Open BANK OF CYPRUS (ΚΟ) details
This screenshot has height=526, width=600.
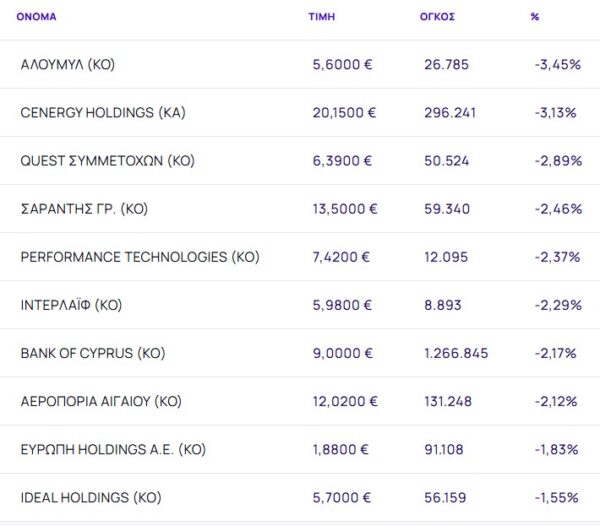pos(92,353)
